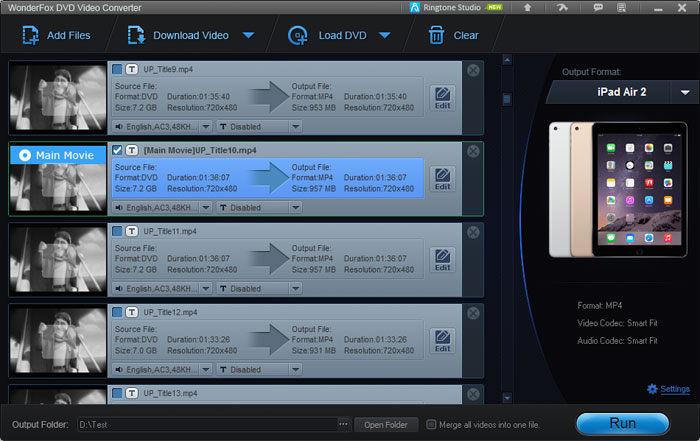This screenshot has width=700, height=441.
Task: Start conversion with Run button
Action: point(623,423)
